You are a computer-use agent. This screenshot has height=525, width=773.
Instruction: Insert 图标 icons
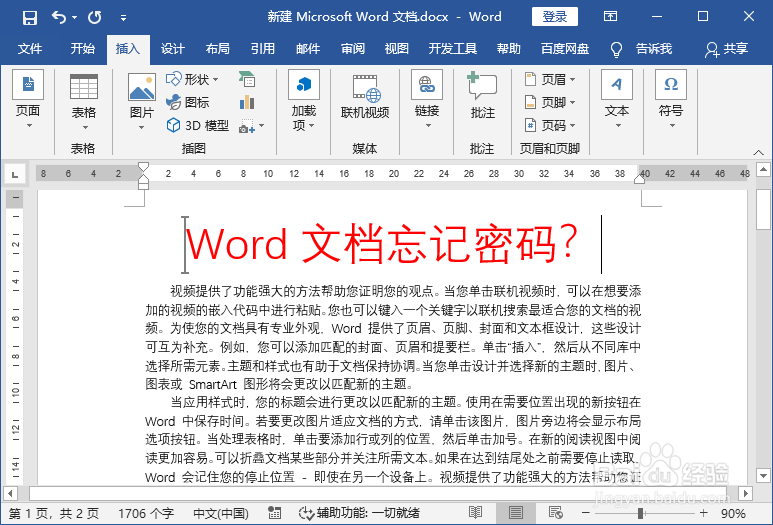[188, 102]
